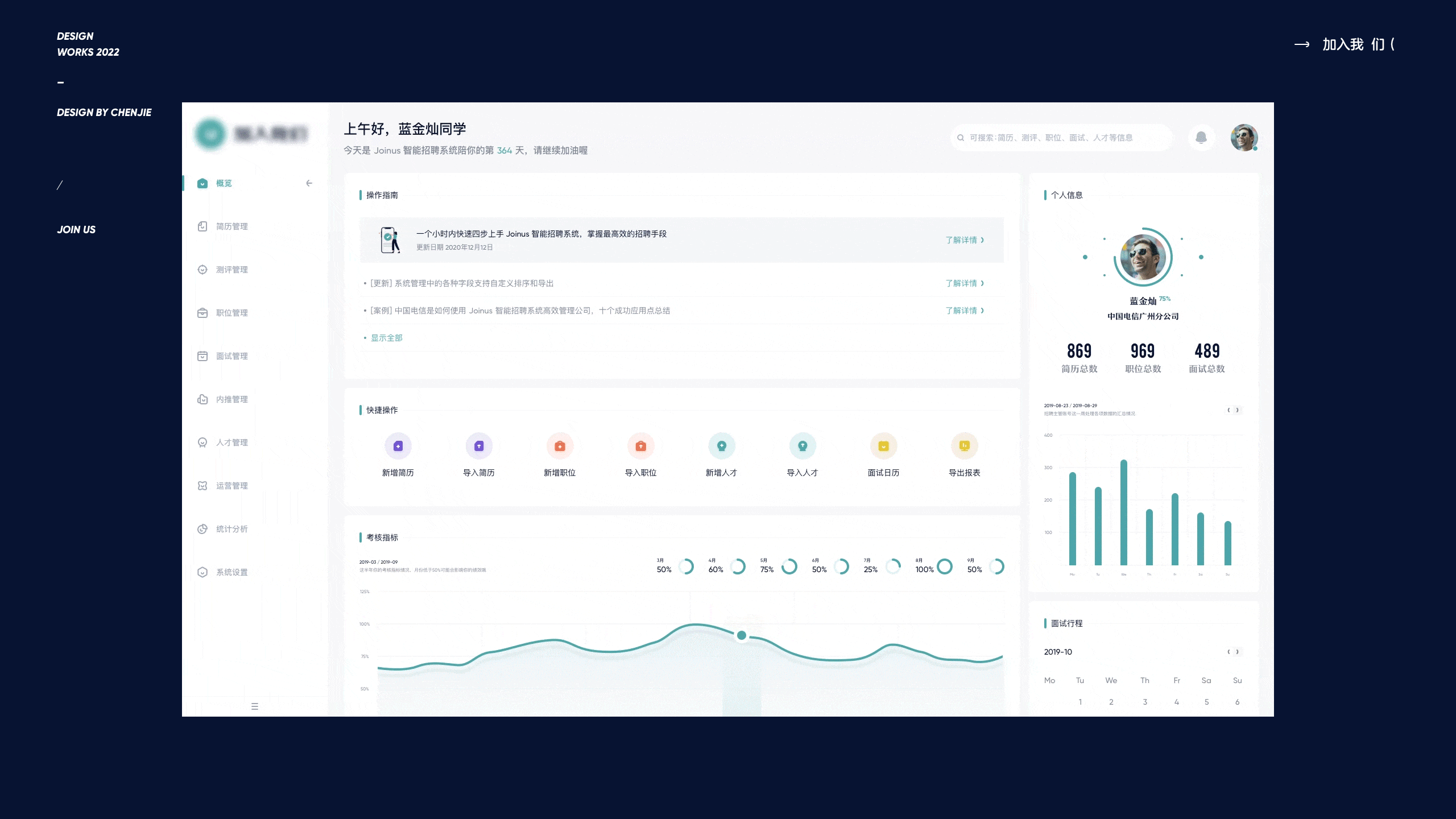Click the 中国电信广州分公司 company name
The height and width of the screenshot is (819, 1456).
[1143, 316]
